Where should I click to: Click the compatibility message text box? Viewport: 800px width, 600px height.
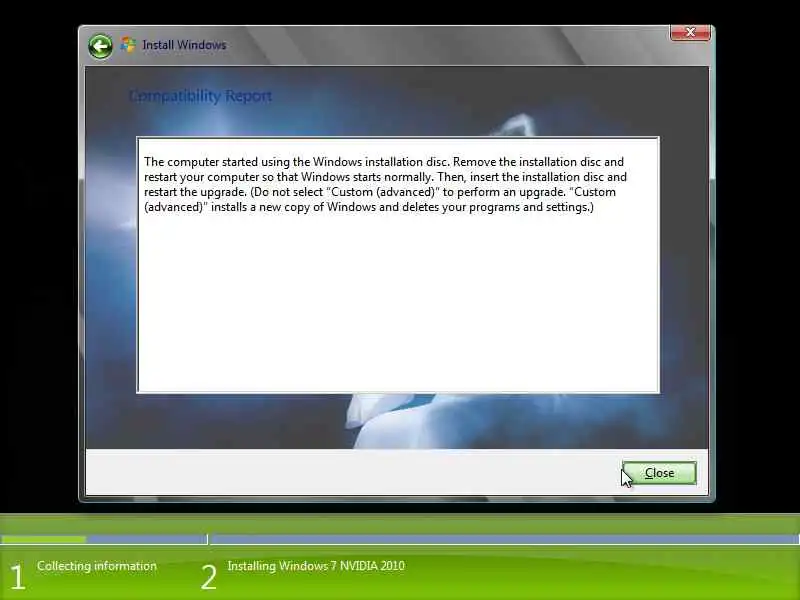coord(398,265)
